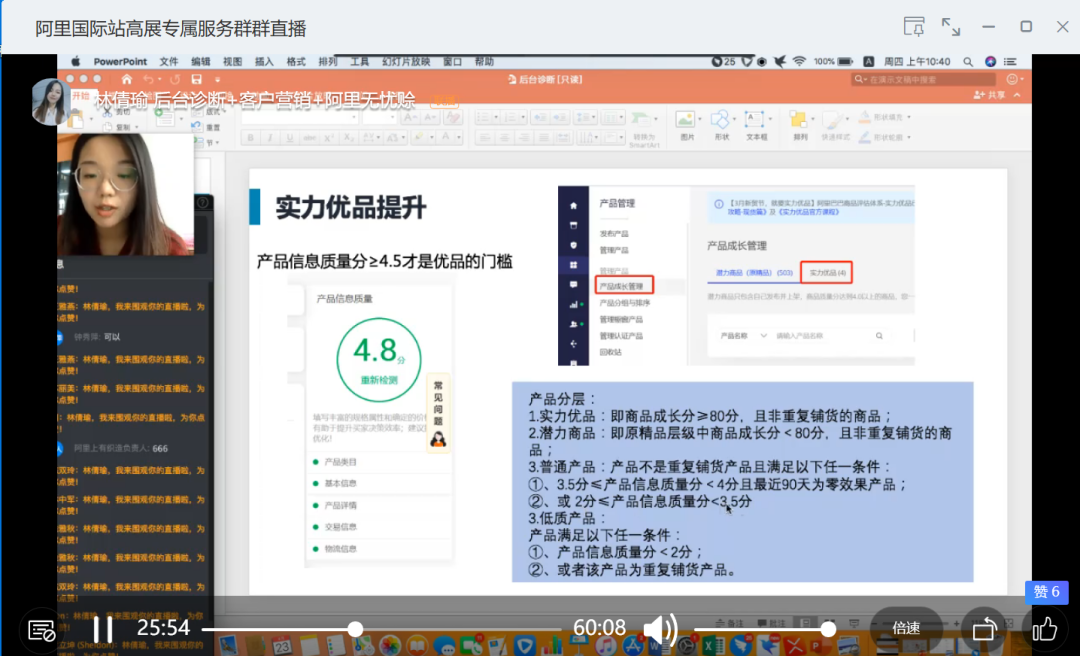Click streamer 林倩瑜's round avatar

tap(50, 102)
